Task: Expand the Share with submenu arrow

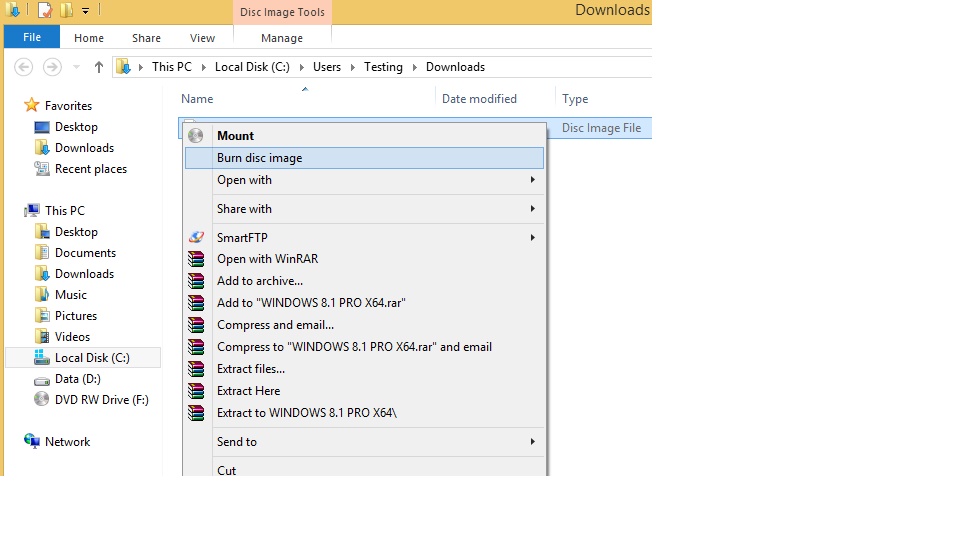Action: pyautogui.click(x=533, y=209)
